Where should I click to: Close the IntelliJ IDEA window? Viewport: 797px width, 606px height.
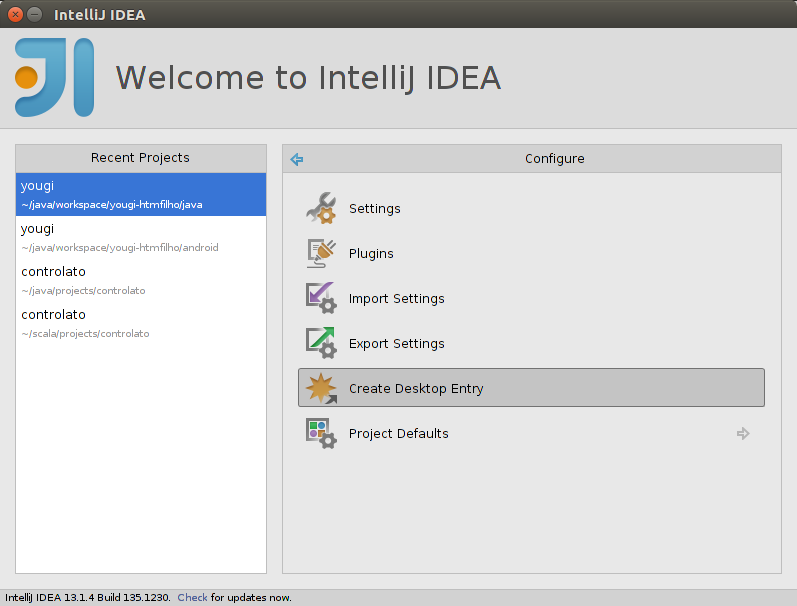click(15, 14)
